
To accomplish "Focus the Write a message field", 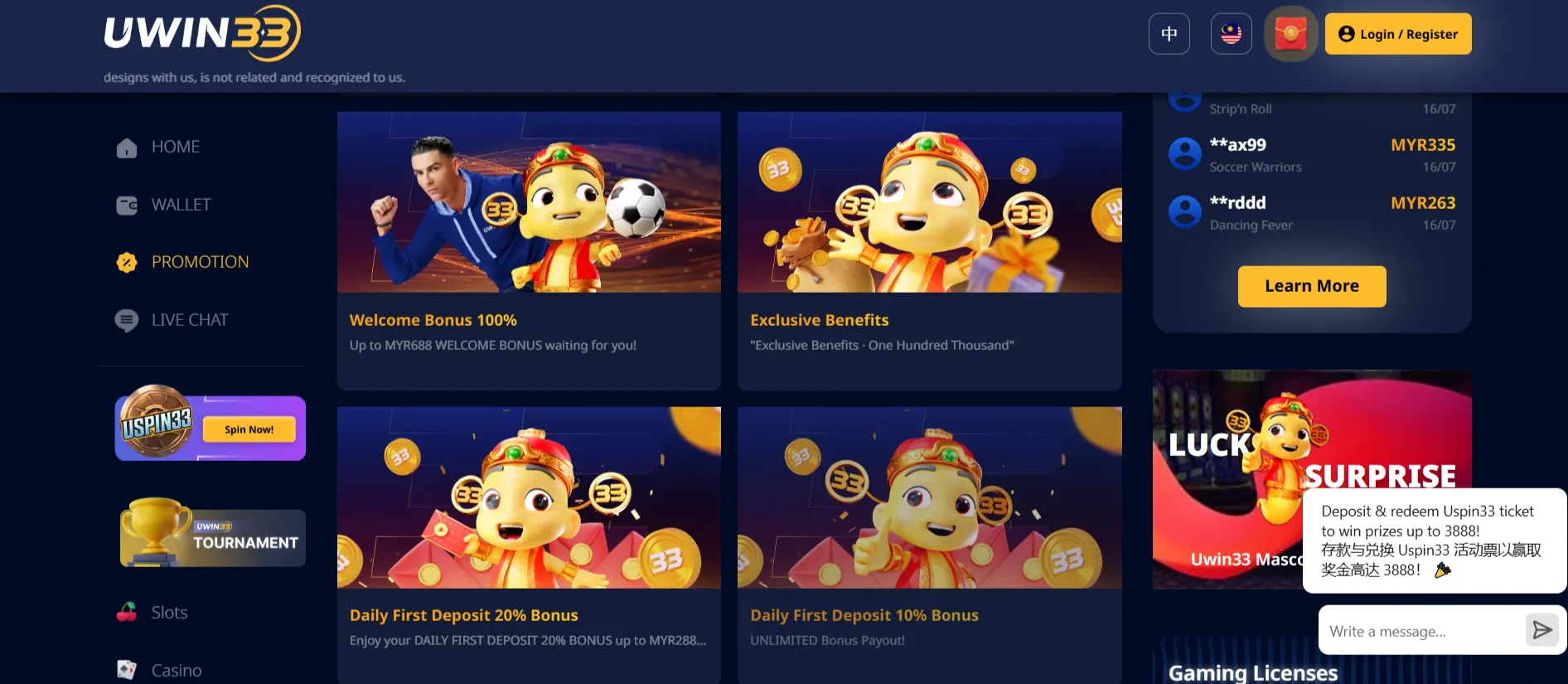I will point(1422,631).
